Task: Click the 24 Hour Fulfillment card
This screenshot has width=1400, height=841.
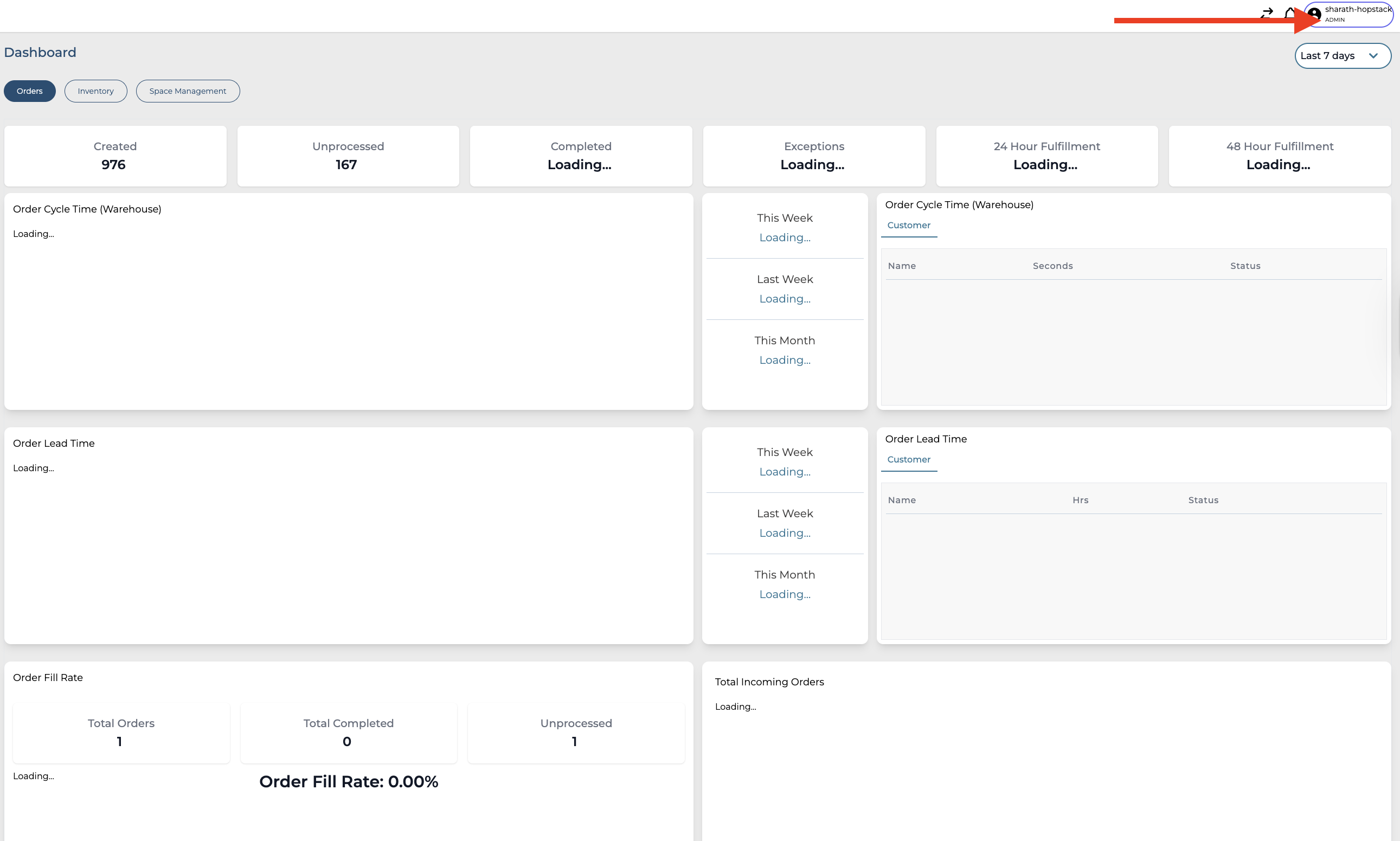Action: pos(1046,156)
